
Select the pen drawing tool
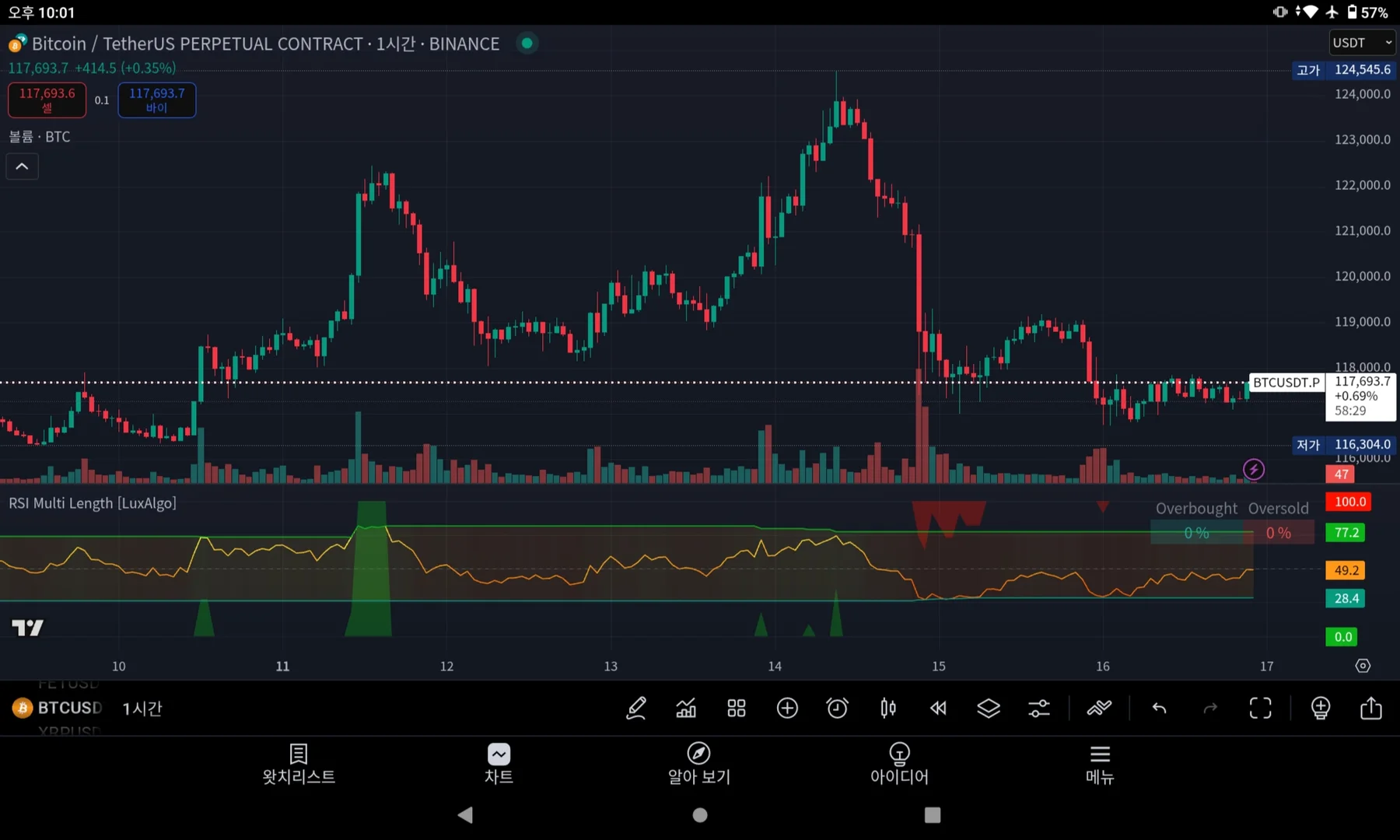click(x=636, y=708)
